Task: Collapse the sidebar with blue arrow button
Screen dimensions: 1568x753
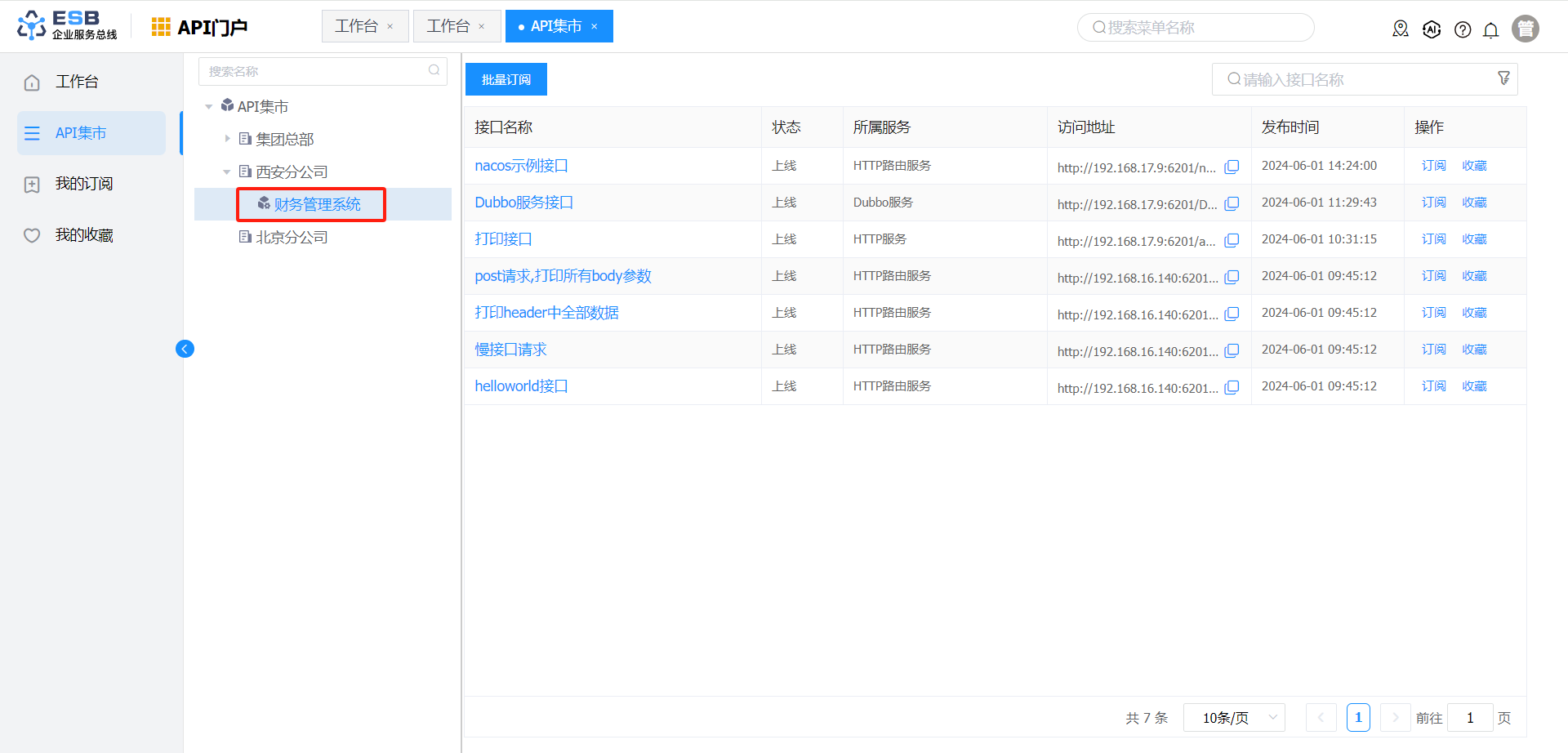Action: click(x=185, y=350)
